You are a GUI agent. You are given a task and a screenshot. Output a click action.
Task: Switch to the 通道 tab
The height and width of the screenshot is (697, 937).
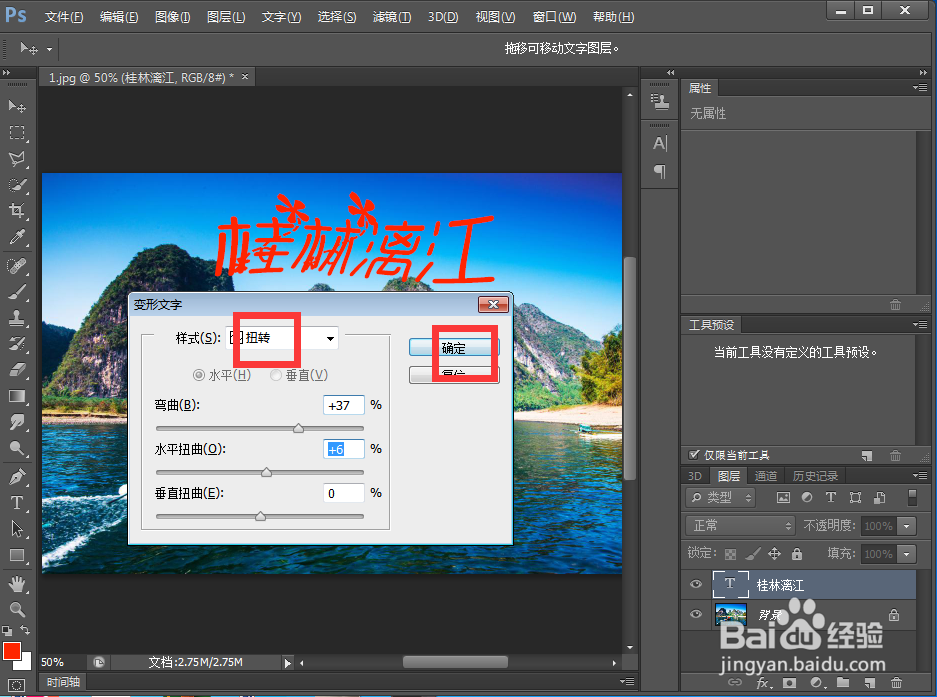coord(765,475)
